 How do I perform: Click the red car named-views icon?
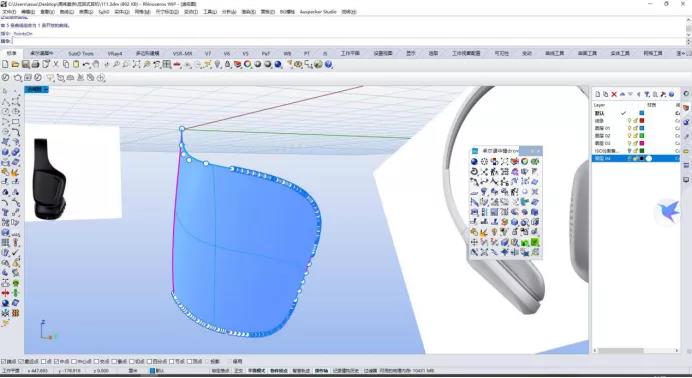click(x=177, y=64)
